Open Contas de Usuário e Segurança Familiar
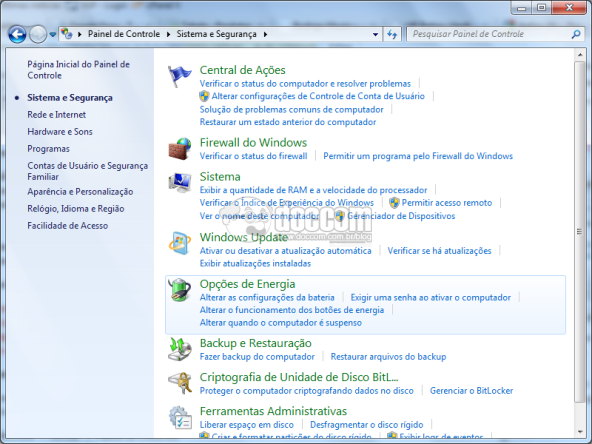The width and height of the screenshot is (592, 444). tap(88, 171)
